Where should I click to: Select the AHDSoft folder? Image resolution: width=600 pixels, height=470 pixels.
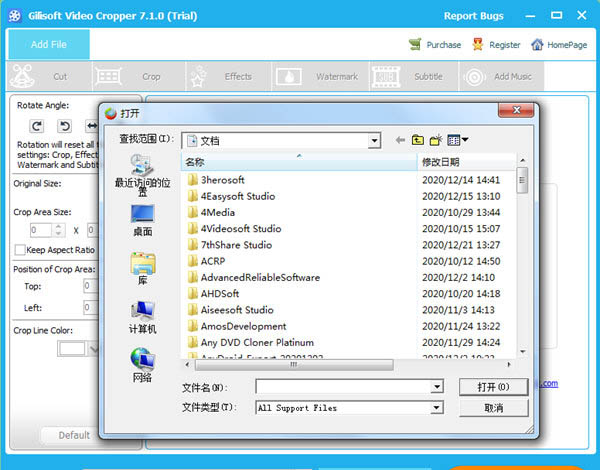tap(213, 294)
